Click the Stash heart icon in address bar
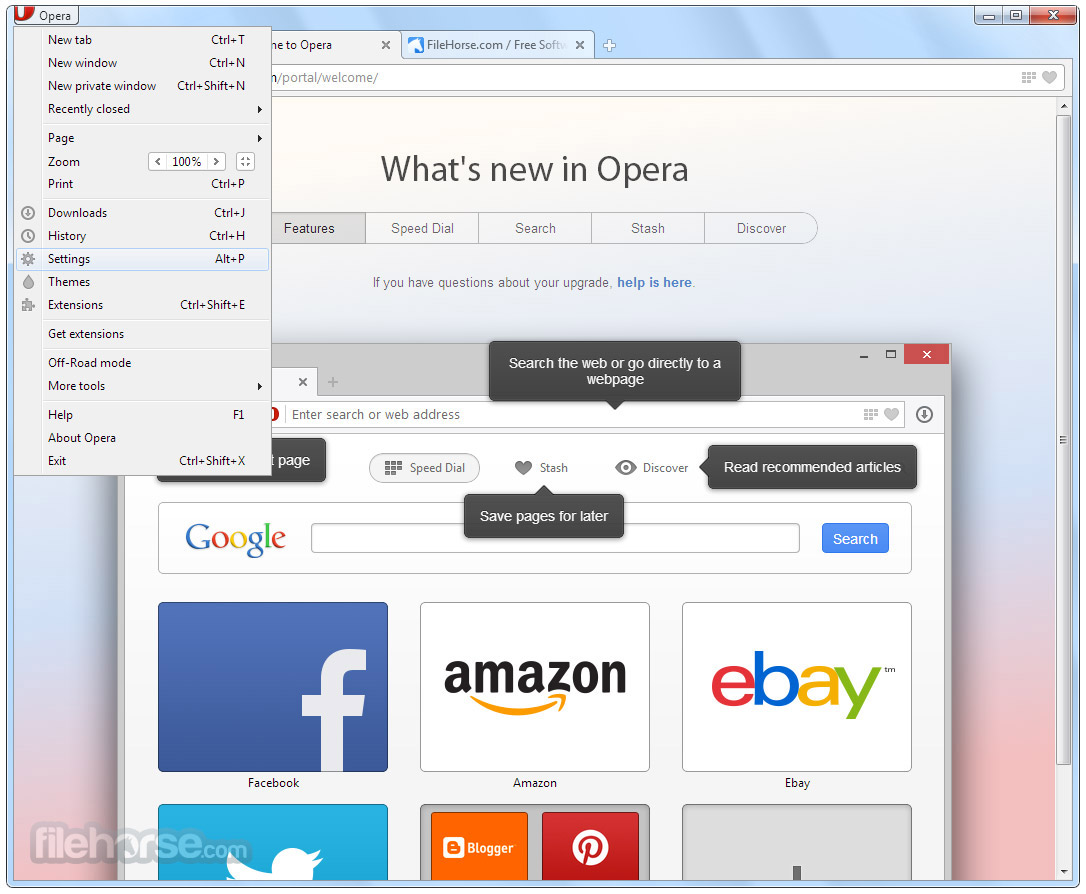 tap(1050, 78)
